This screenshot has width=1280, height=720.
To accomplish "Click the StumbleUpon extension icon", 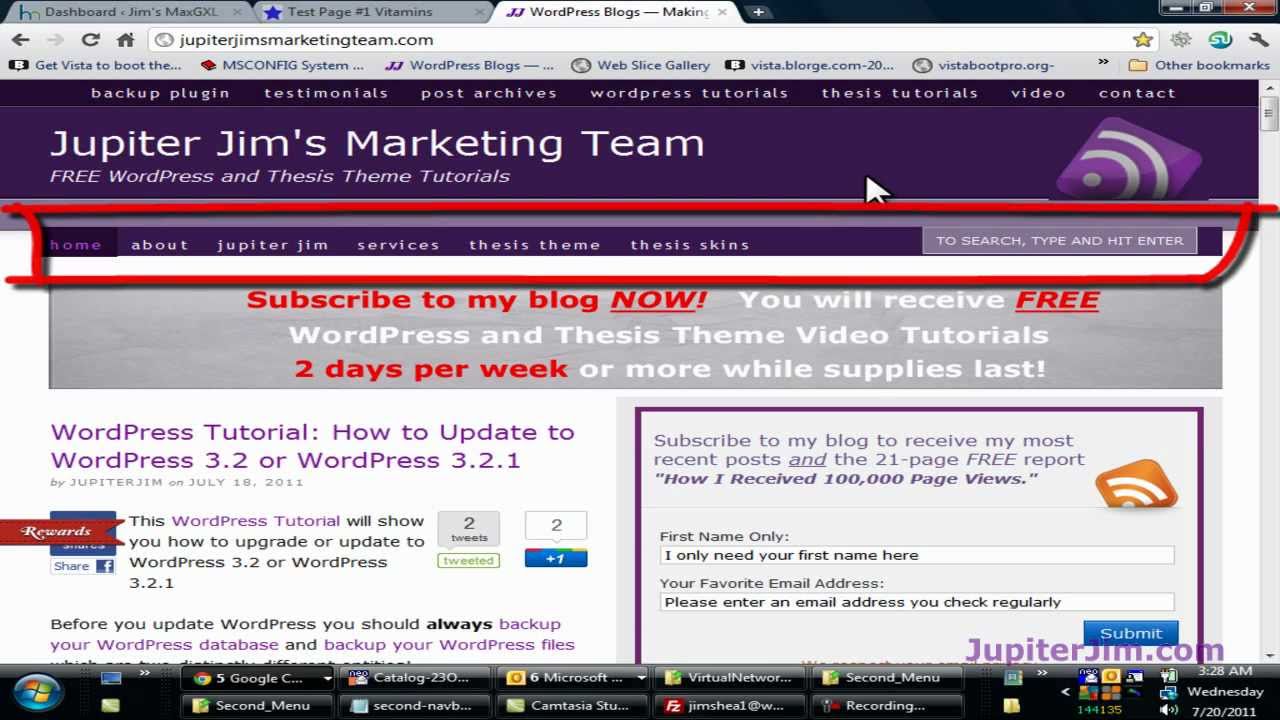I will (x=1220, y=40).
